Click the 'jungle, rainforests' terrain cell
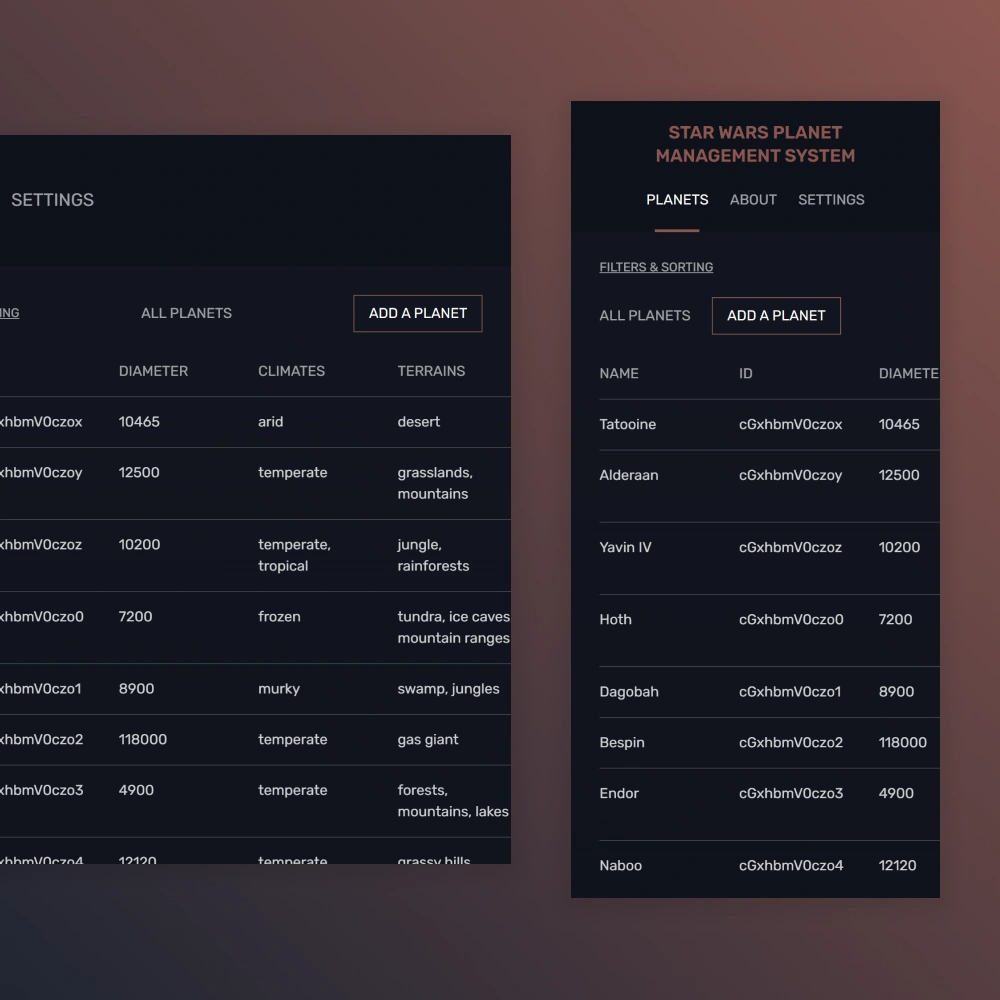This screenshot has width=1000, height=1000. tap(433, 555)
